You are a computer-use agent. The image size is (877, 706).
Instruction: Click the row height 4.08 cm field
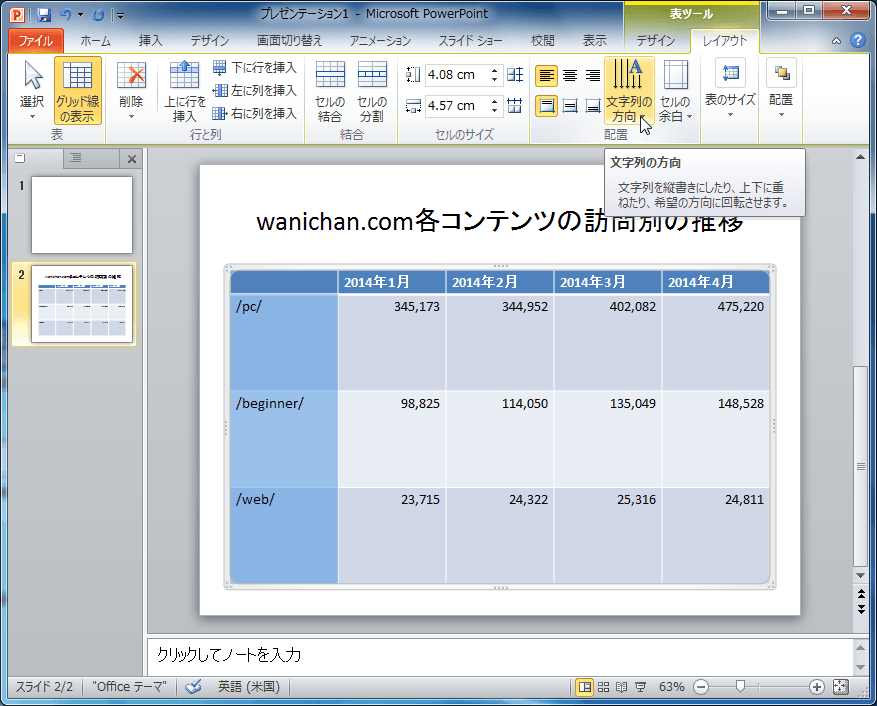pyautogui.click(x=456, y=74)
